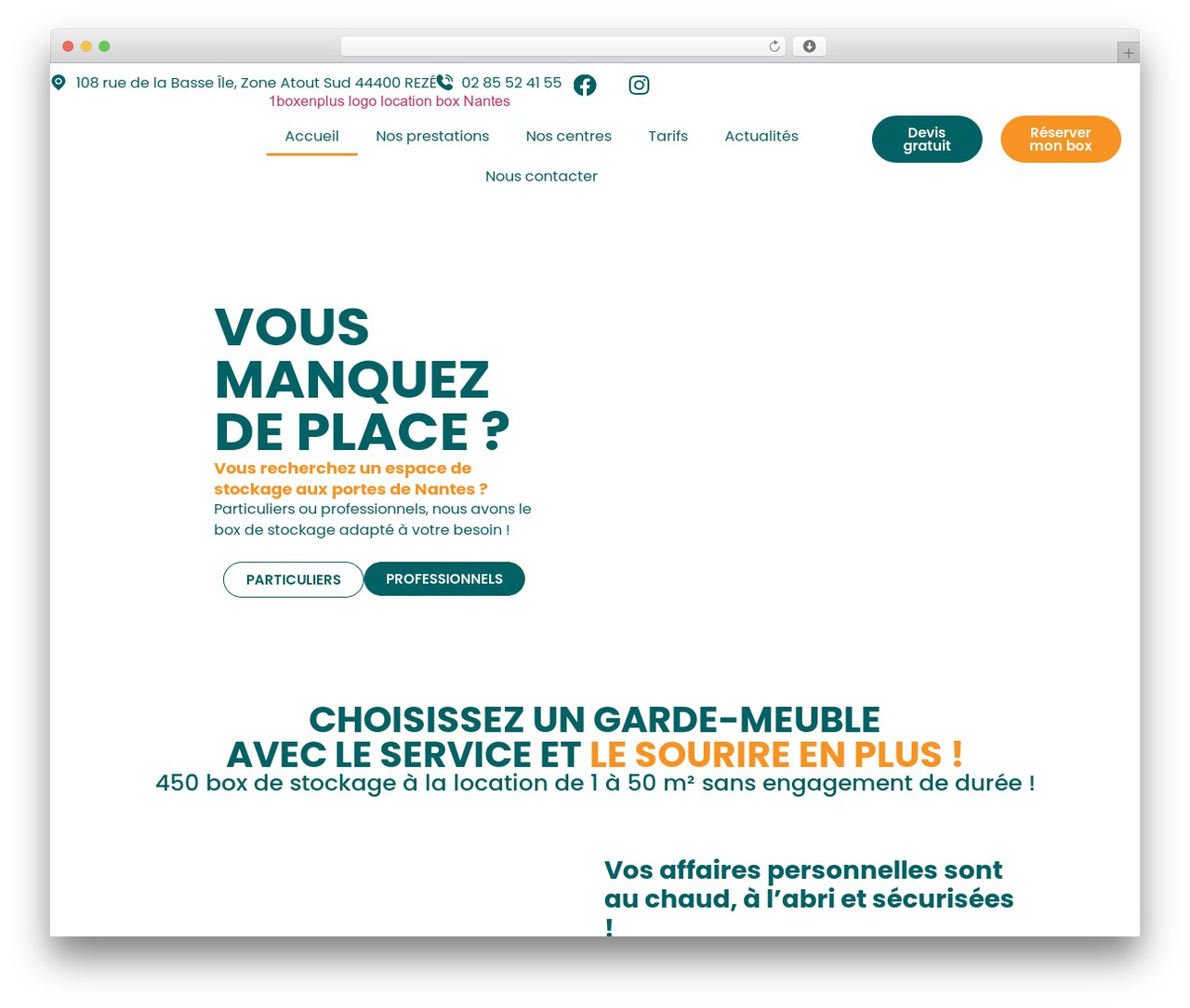Click the Réserver mon box button
1190x1008 pixels.
tap(1061, 139)
